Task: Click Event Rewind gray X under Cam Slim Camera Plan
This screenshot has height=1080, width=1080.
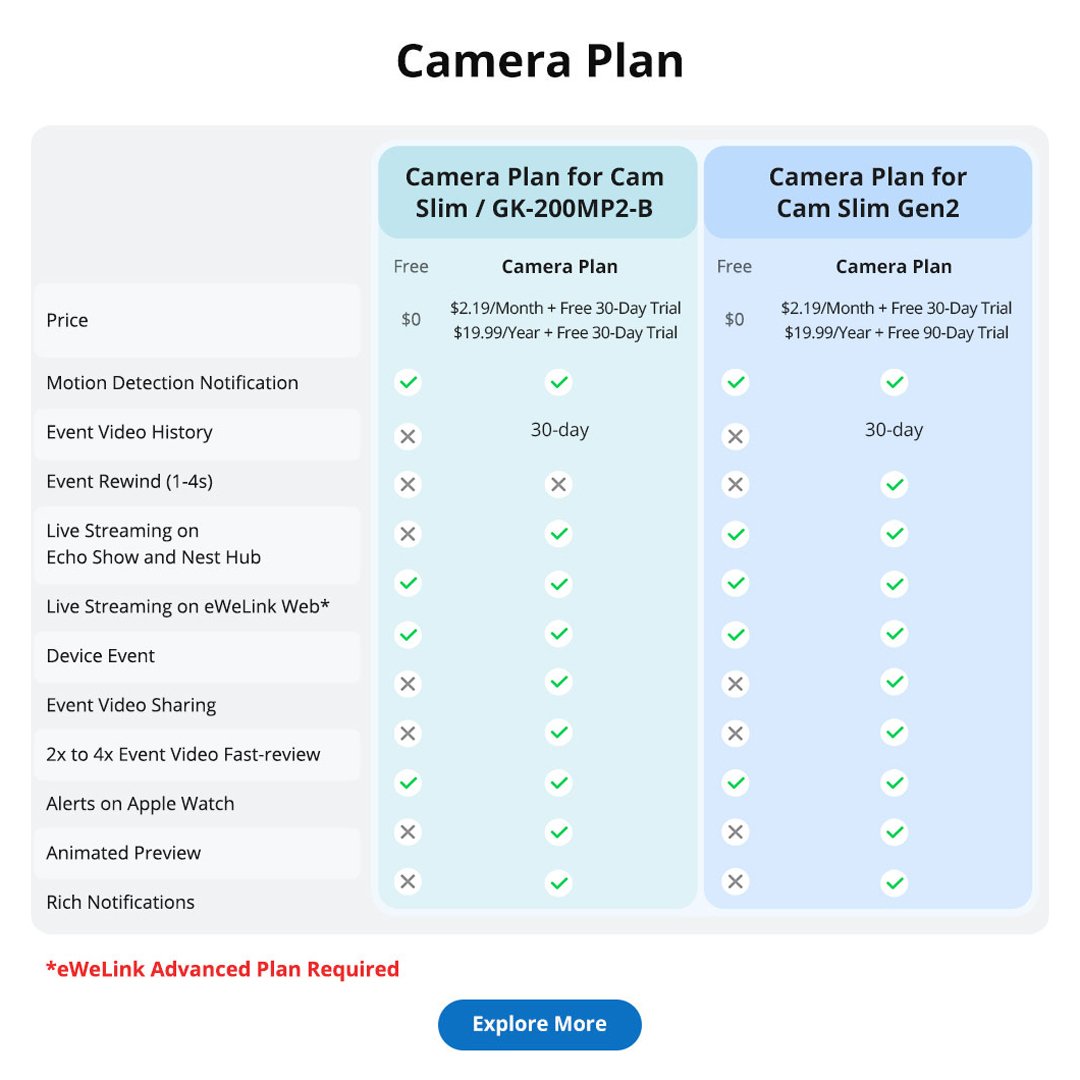Action: pyautogui.click(x=559, y=485)
